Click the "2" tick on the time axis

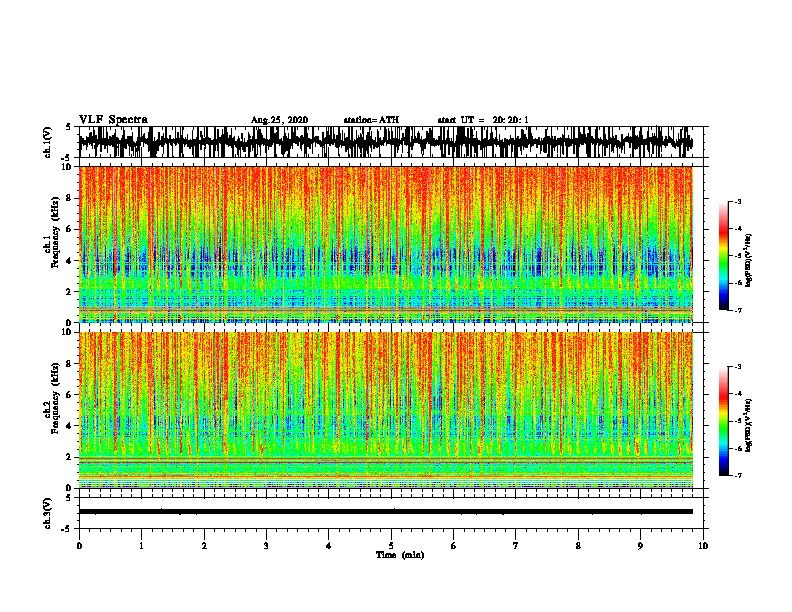click(x=204, y=546)
